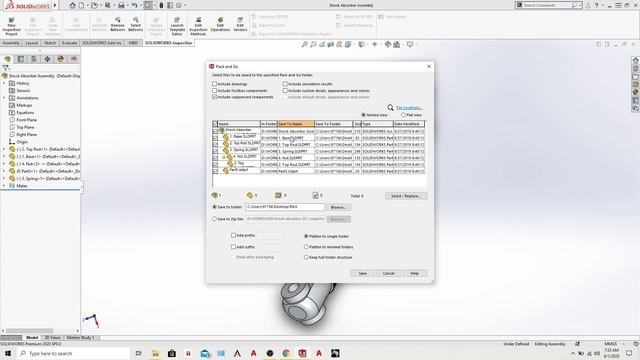Expand the Mates folder in feature tree

click(4, 186)
